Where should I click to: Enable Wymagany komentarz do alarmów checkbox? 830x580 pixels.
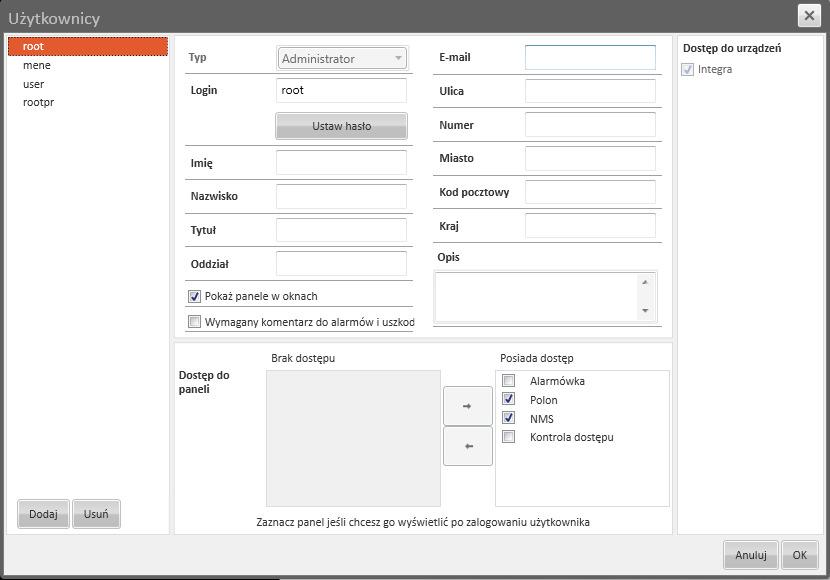[194, 322]
